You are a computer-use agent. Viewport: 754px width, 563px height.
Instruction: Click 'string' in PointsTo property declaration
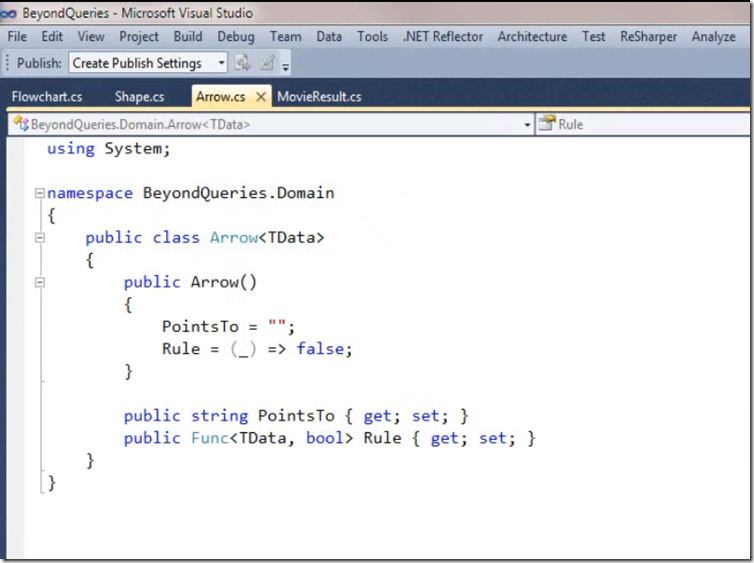point(219,416)
